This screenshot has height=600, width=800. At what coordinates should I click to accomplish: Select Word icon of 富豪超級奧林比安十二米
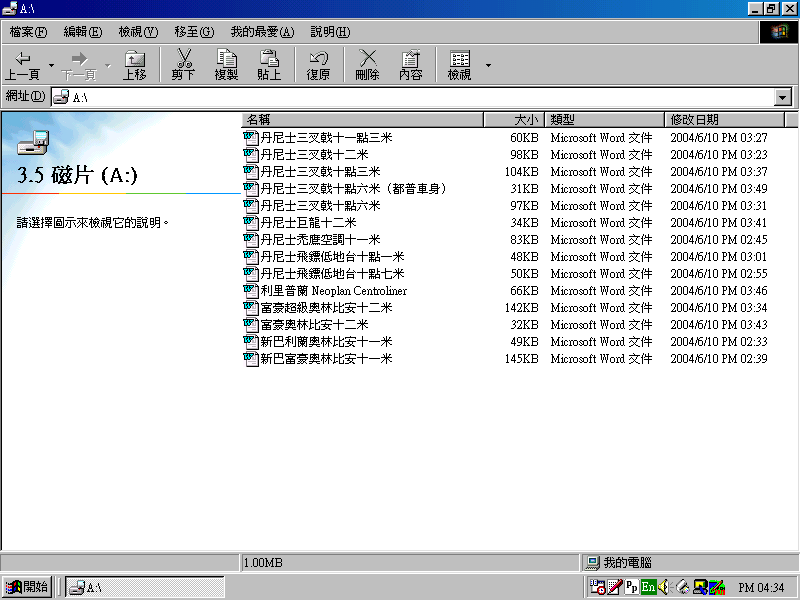pyautogui.click(x=251, y=308)
